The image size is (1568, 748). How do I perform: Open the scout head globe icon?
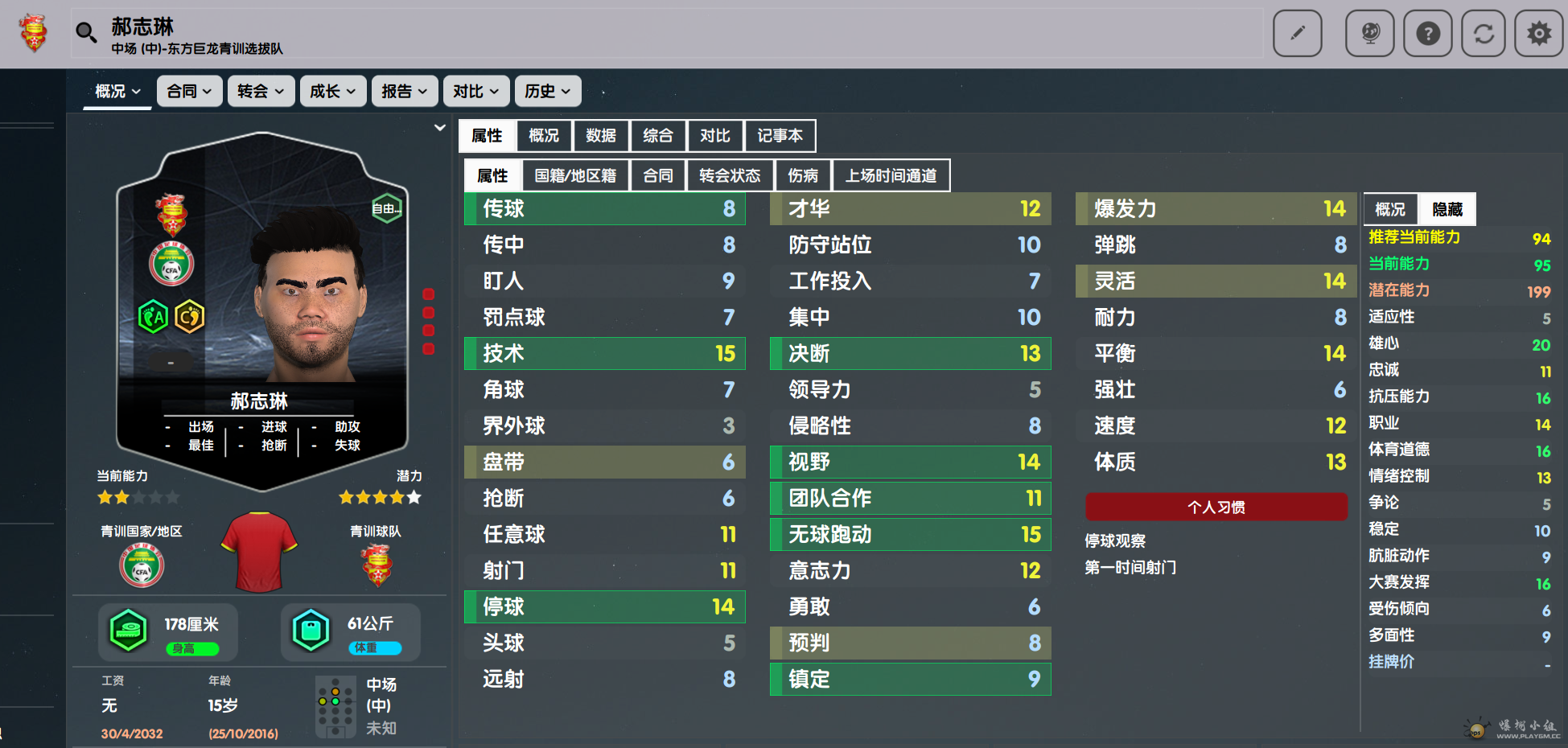(x=1369, y=34)
